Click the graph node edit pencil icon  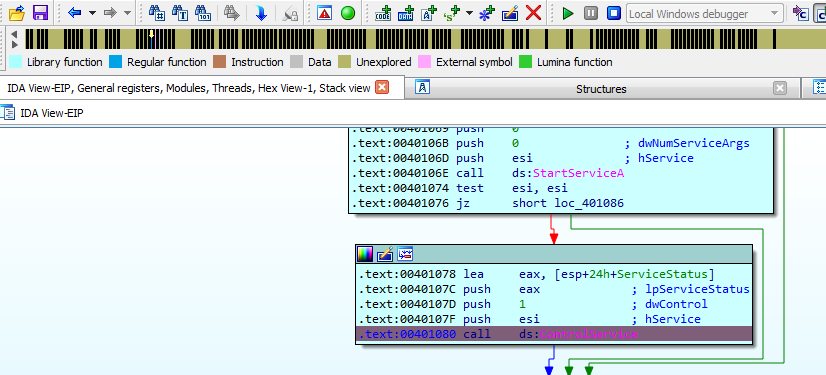pos(385,254)
